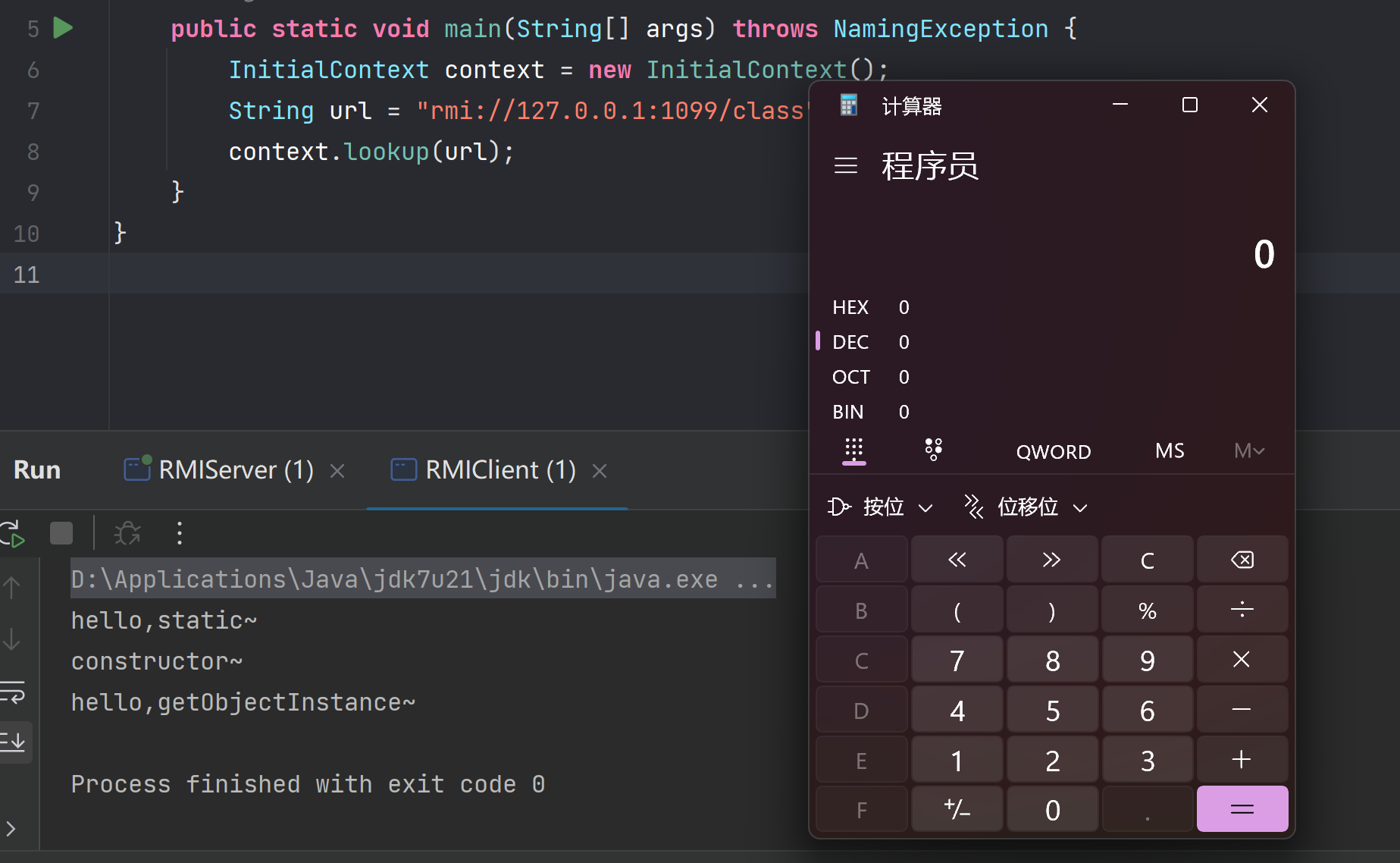
Task: Click the open parenthesis key
Action: [957, 610]
